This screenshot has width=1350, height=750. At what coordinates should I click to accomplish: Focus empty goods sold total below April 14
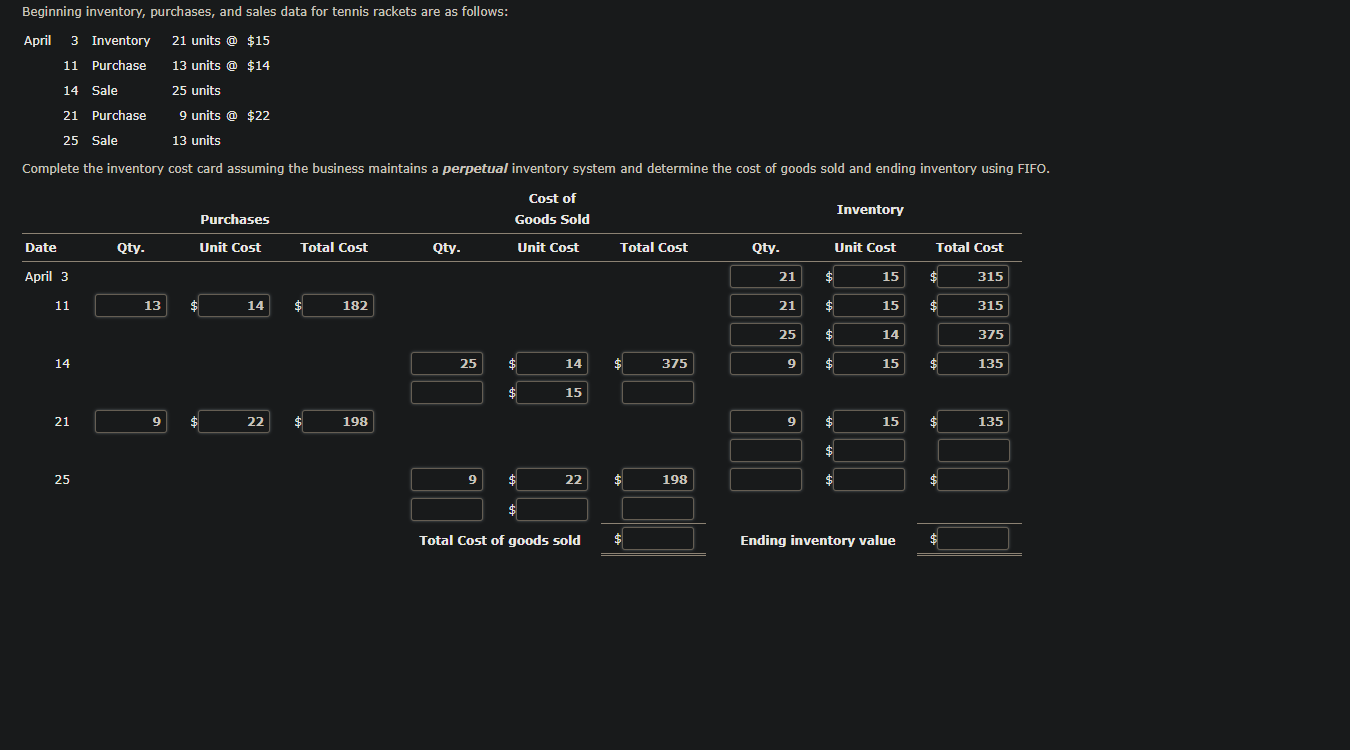click(x=657, y=393)
